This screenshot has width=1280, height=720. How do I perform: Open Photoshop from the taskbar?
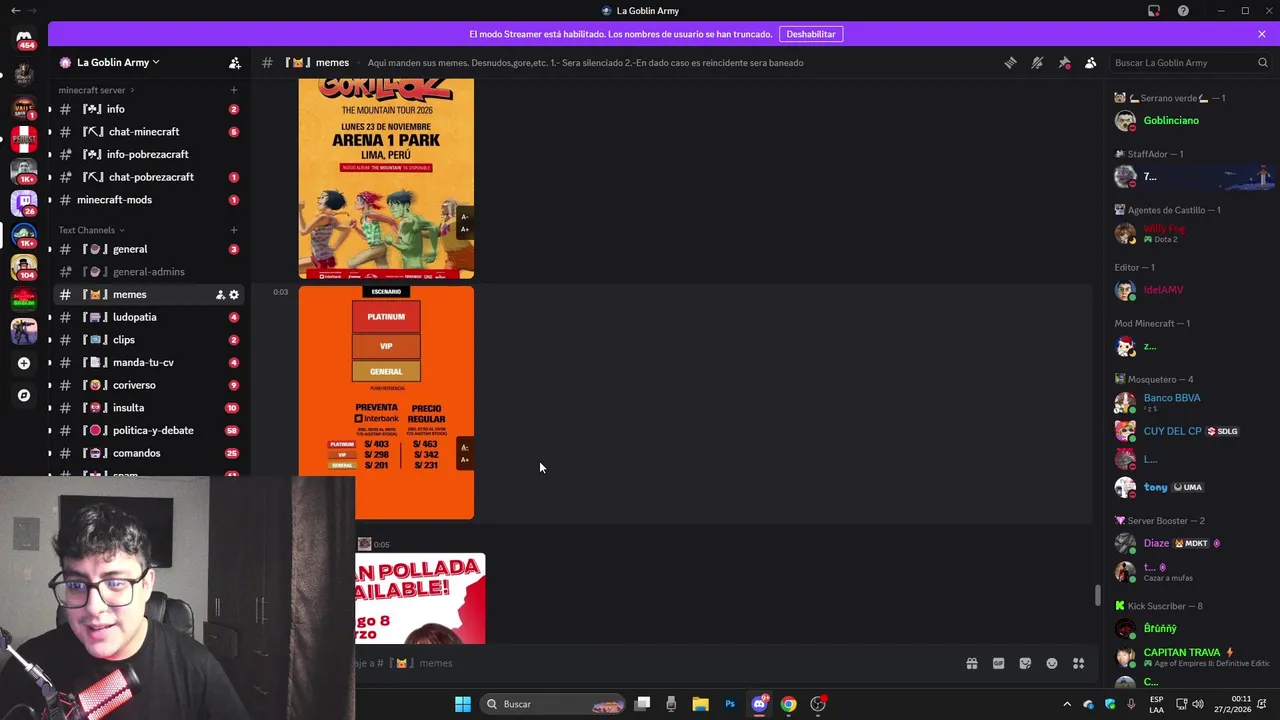pyautogui.click(x=730, y=704)
